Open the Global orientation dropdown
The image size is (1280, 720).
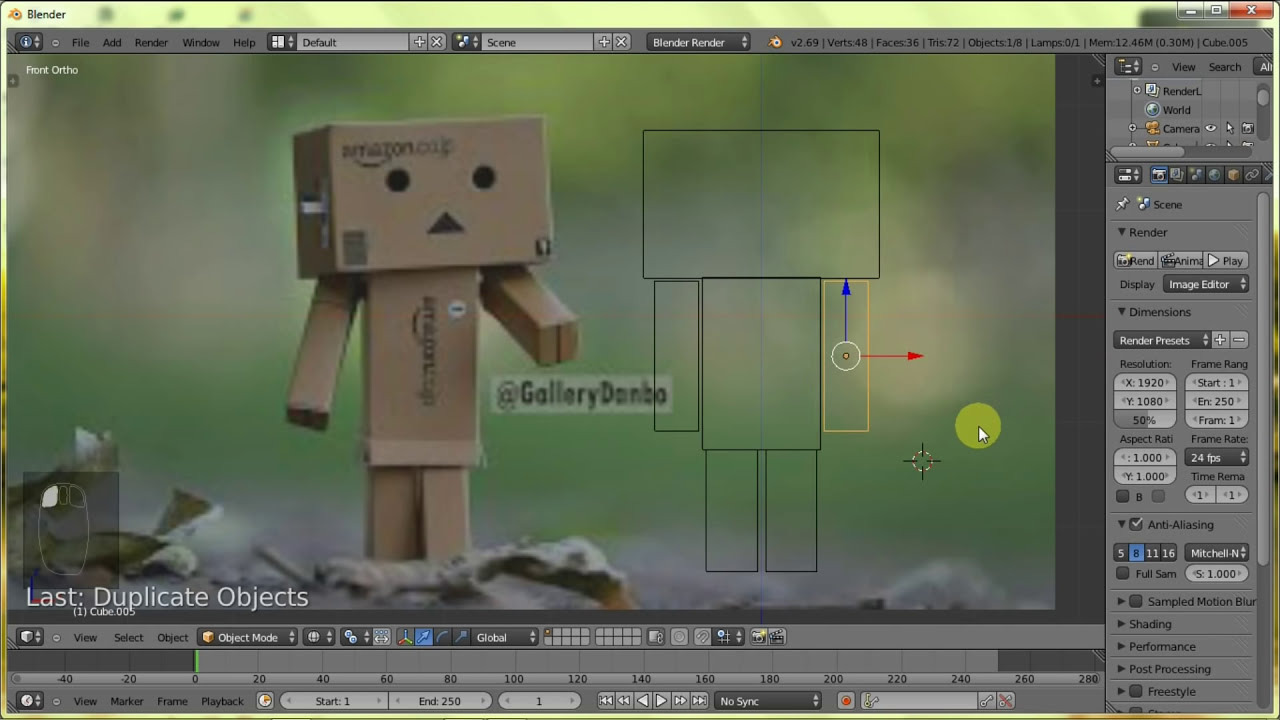505,637
